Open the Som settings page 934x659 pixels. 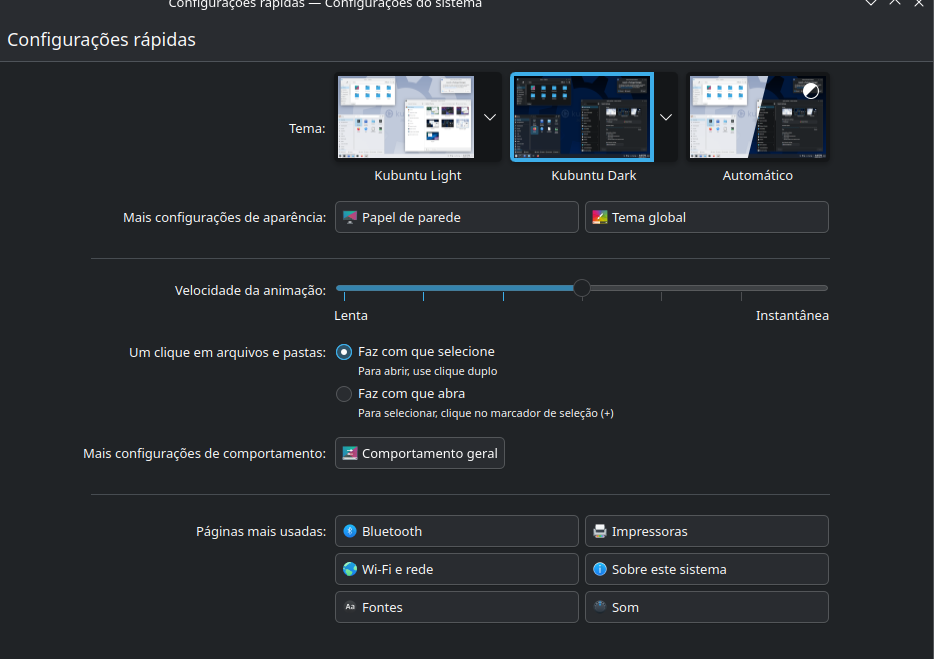coord(706,607)
